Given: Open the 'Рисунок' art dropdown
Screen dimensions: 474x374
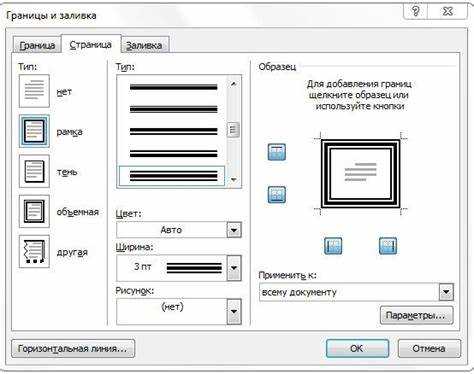Looking at the screenshot, I should (234, 311).
